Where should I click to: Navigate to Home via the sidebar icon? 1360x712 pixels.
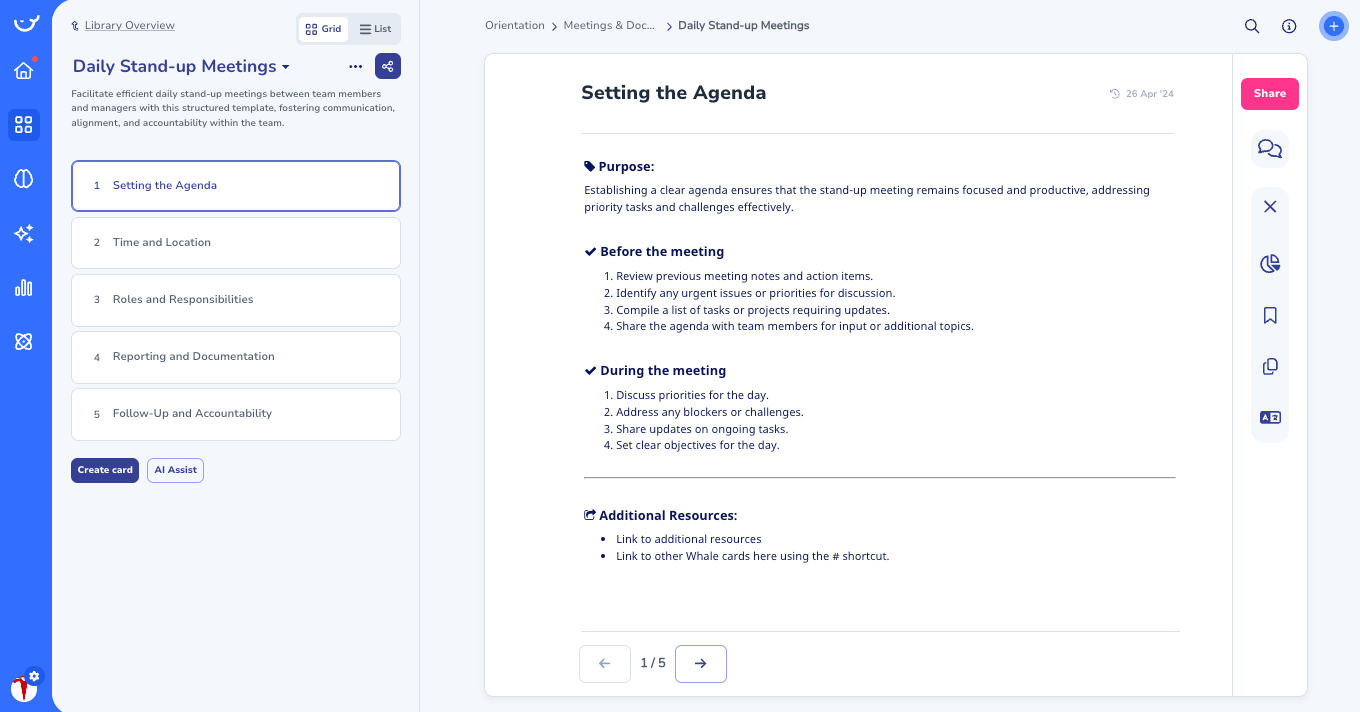[25, 71]
